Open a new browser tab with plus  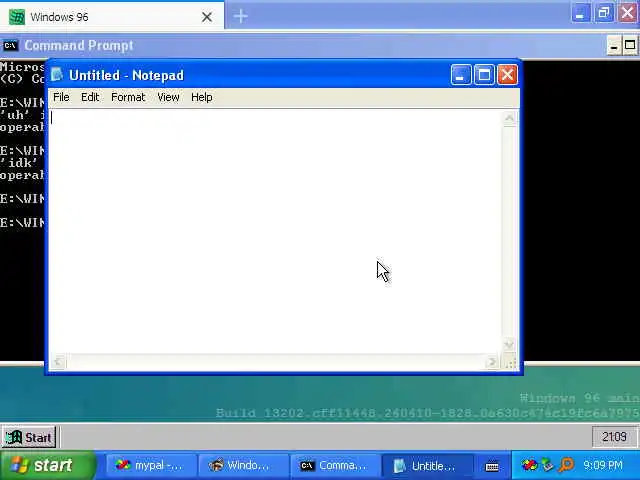click(x=241, y=16)
